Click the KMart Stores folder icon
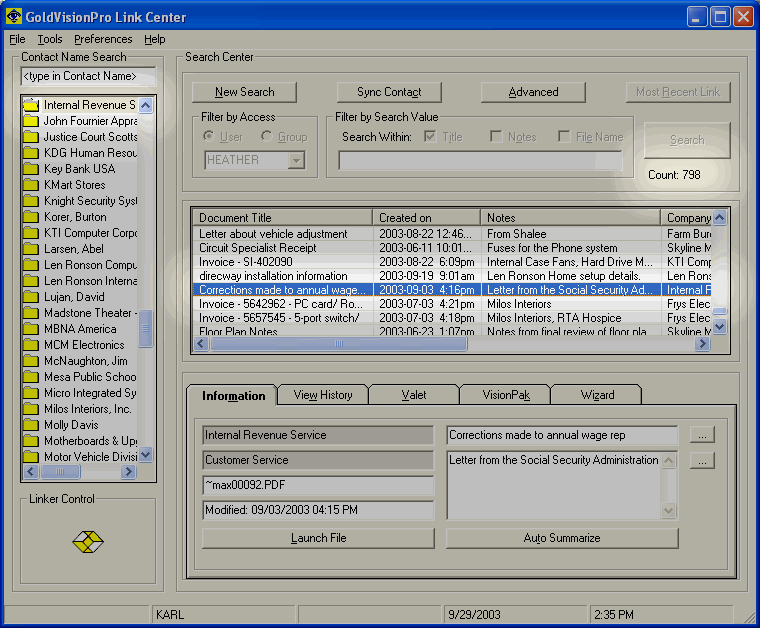The height and width of the screenshot is (628, 760). [31, 185]
